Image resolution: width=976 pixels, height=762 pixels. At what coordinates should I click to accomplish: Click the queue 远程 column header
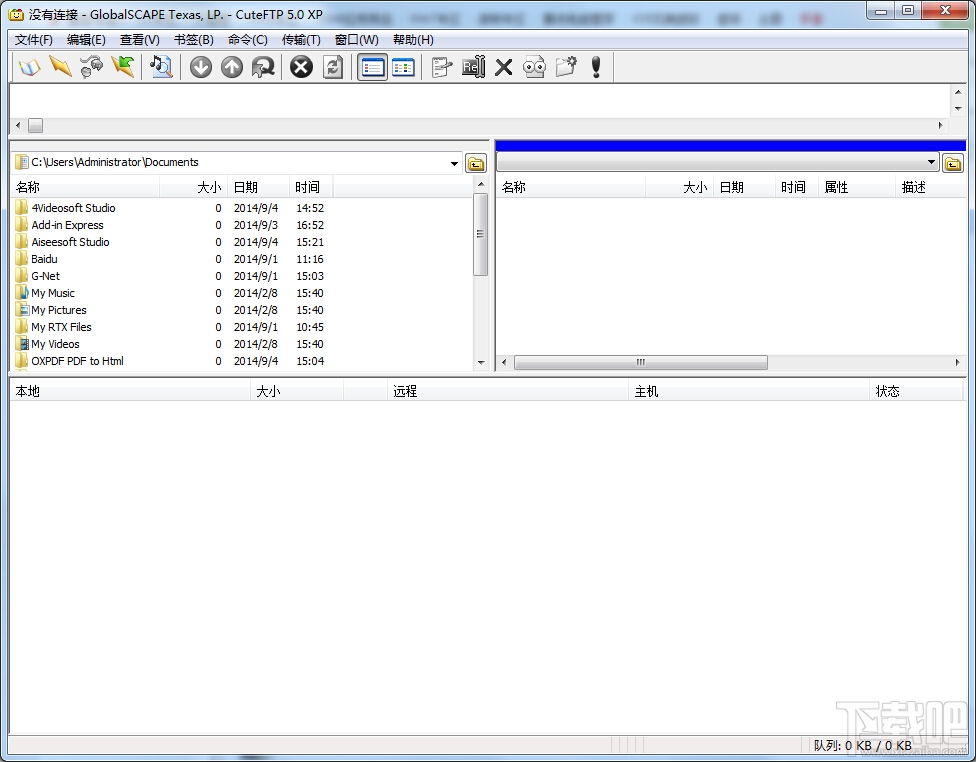[x=508, y=391]
